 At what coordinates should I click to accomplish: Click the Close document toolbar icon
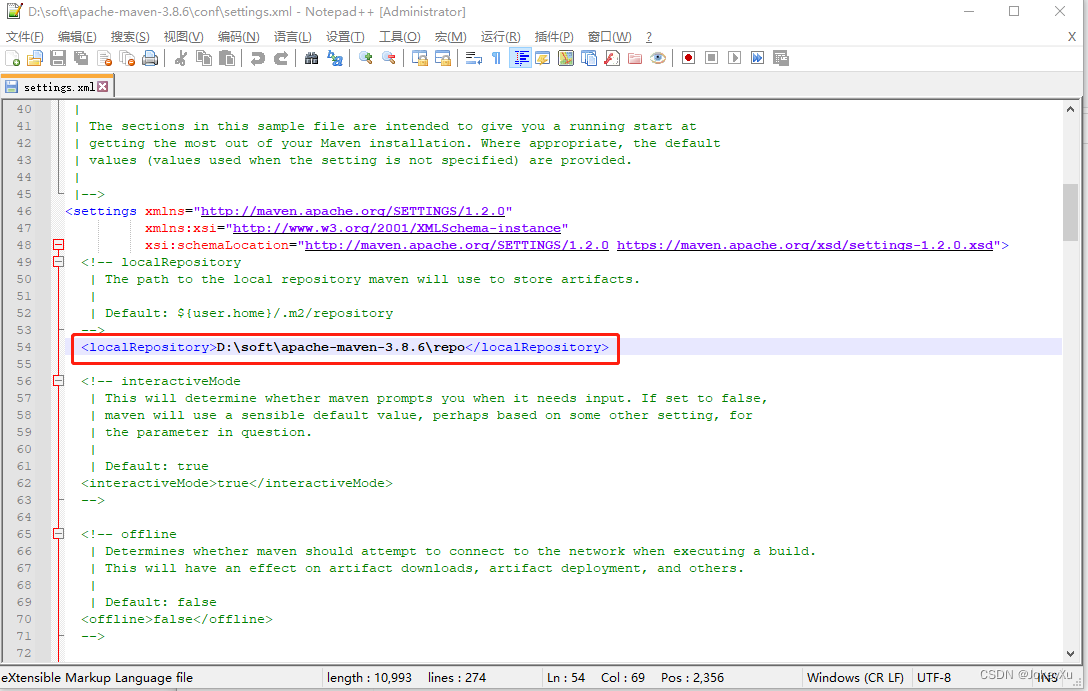104,58
